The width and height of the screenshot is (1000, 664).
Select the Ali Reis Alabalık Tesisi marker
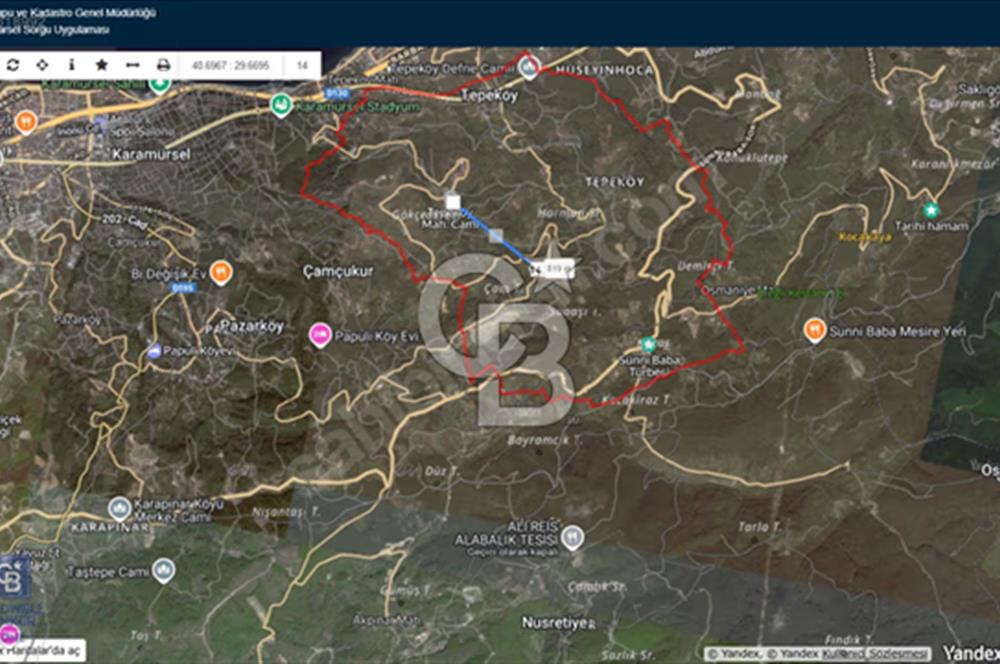tap(572, 538)
